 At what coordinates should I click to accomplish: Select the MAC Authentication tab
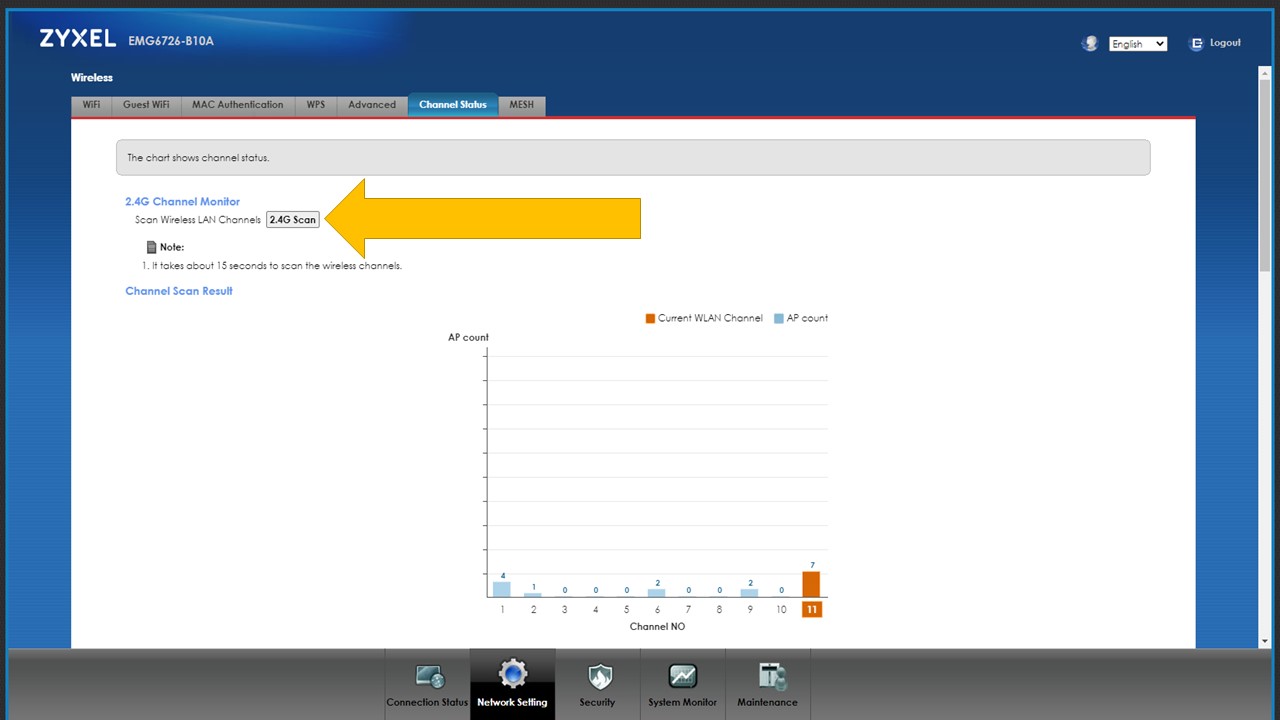pos(238,105)
